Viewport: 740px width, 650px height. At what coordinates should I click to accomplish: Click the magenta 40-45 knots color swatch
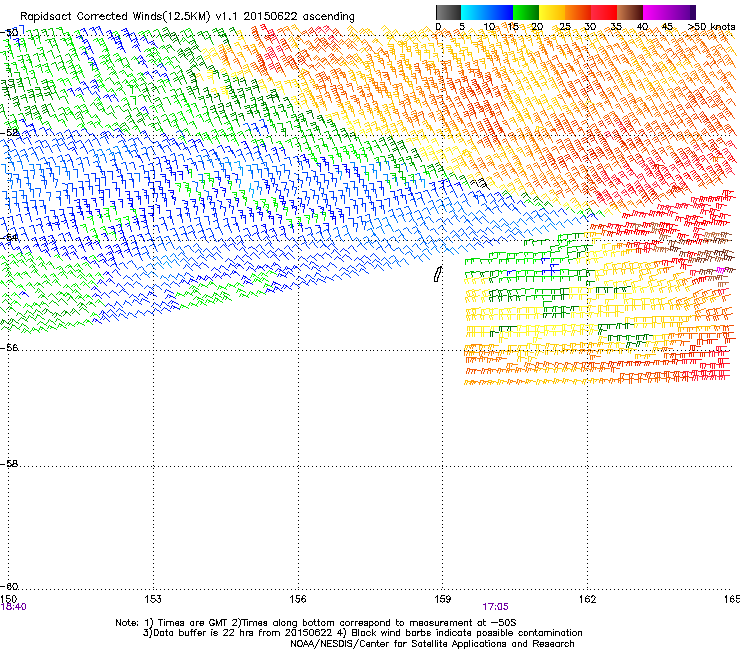coord(656,12)
